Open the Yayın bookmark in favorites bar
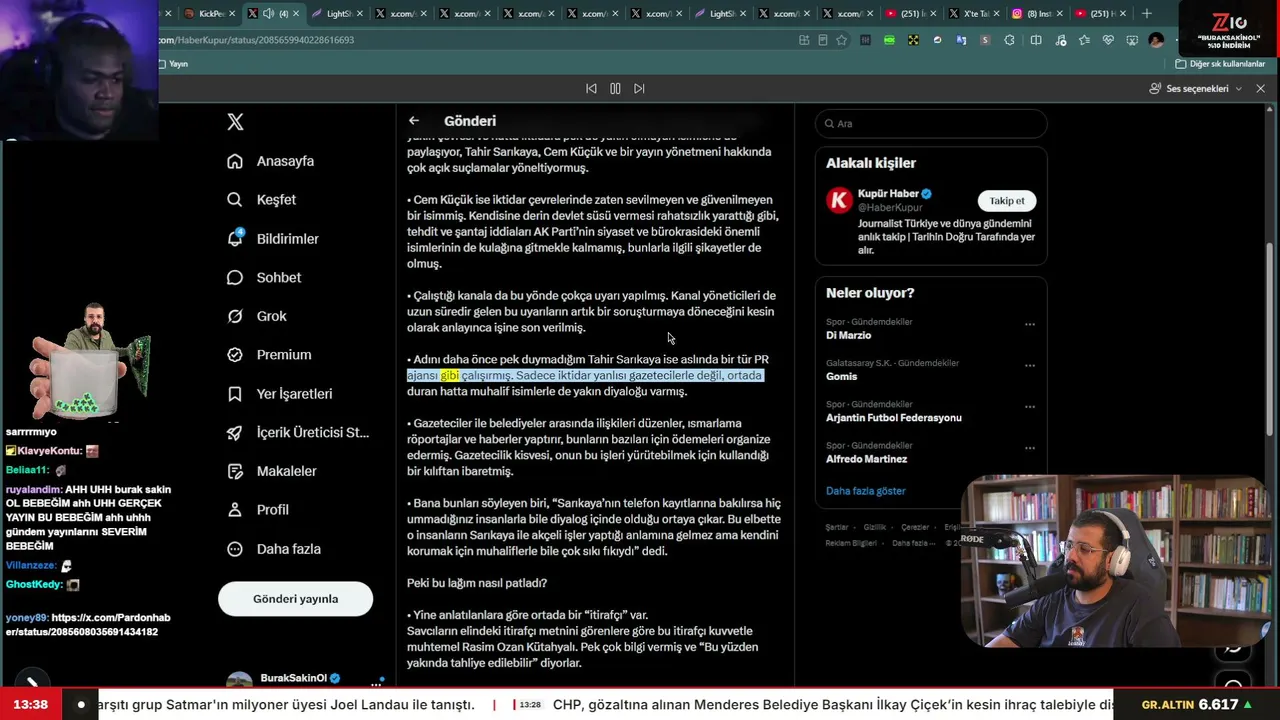 point(173,64)
